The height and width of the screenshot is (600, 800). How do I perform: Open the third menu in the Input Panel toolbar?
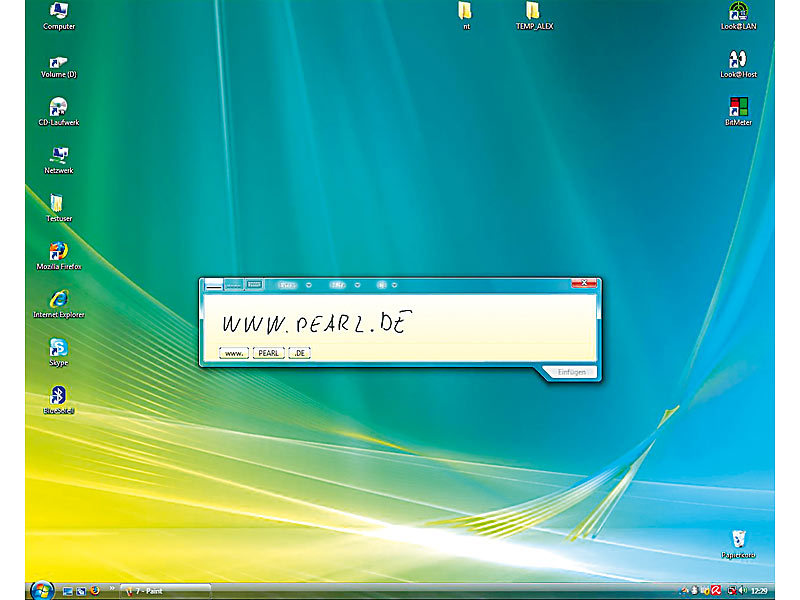(x=382, y=285)
